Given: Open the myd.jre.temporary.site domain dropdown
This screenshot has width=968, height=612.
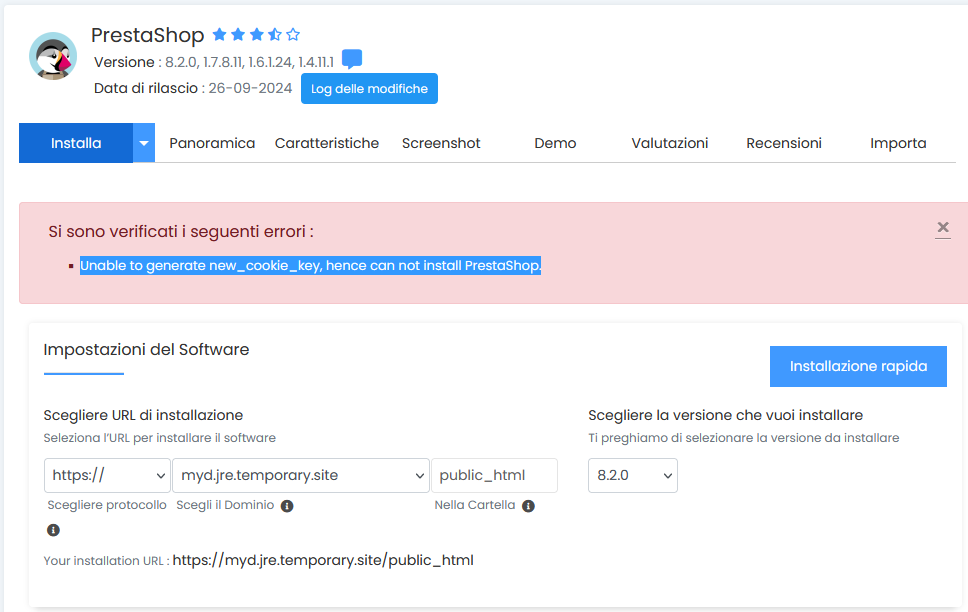Looking at the screenshot, I should tap(301, 476).
